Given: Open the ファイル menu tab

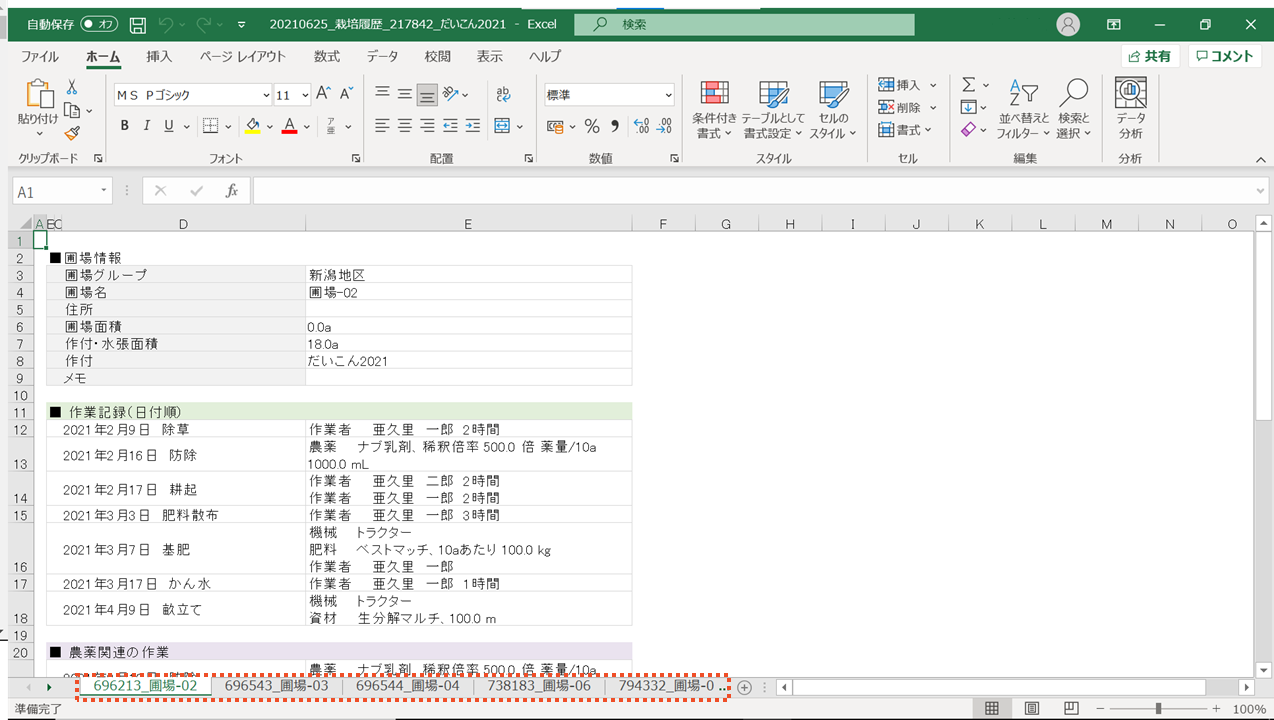Looking at the screenshot, I should pyautogui.click(x=40, y=57).
